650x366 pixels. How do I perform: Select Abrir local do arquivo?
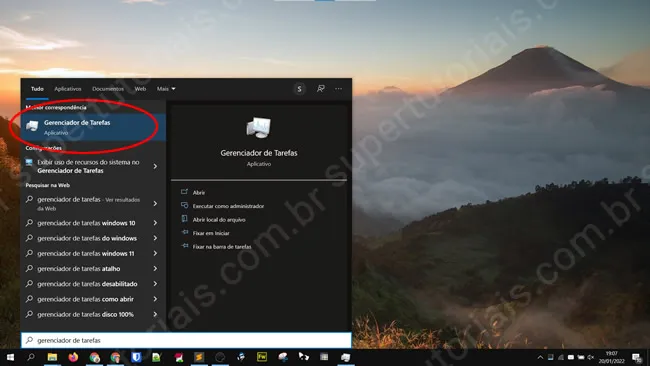pyautogui.click(x=219, y=220)
